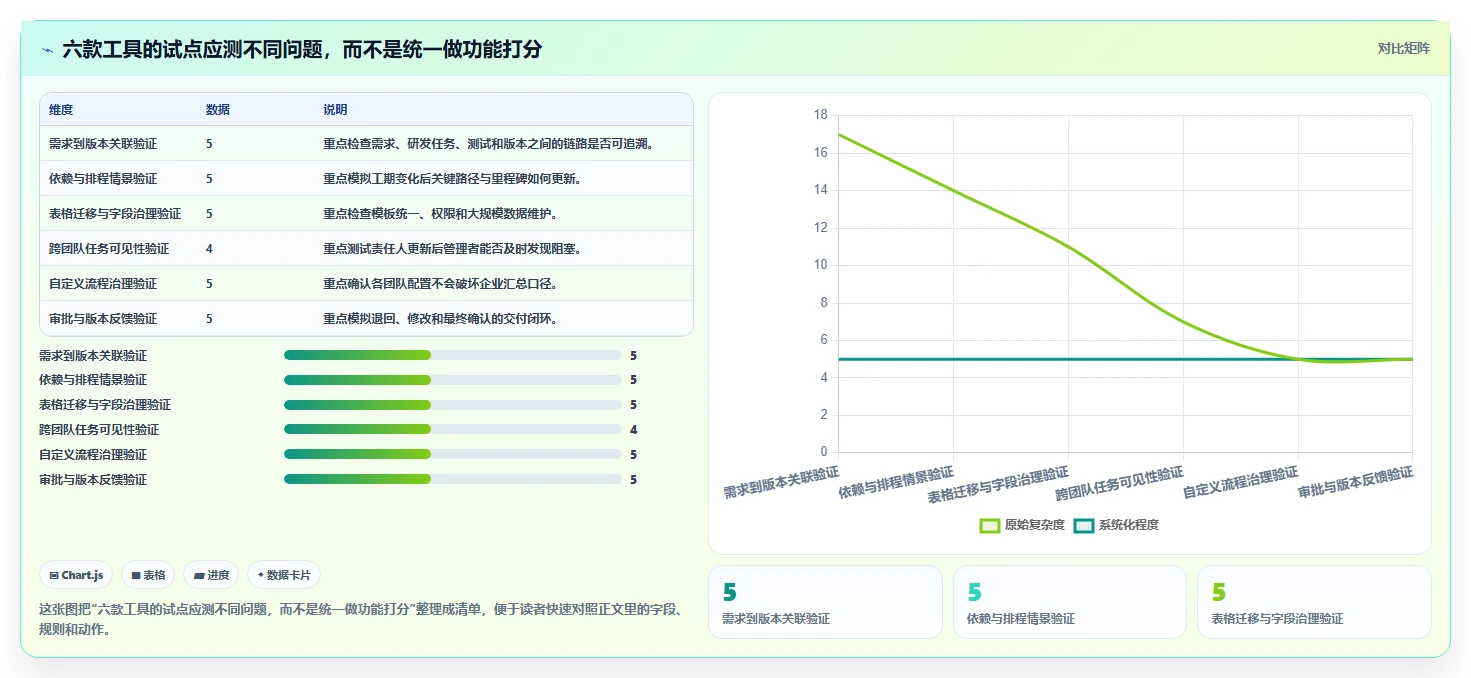Toggle the 原始复杂度 legend series
Image resolution: width=1471 pixels, height=678 pixels.
[x=1021, y=525]
